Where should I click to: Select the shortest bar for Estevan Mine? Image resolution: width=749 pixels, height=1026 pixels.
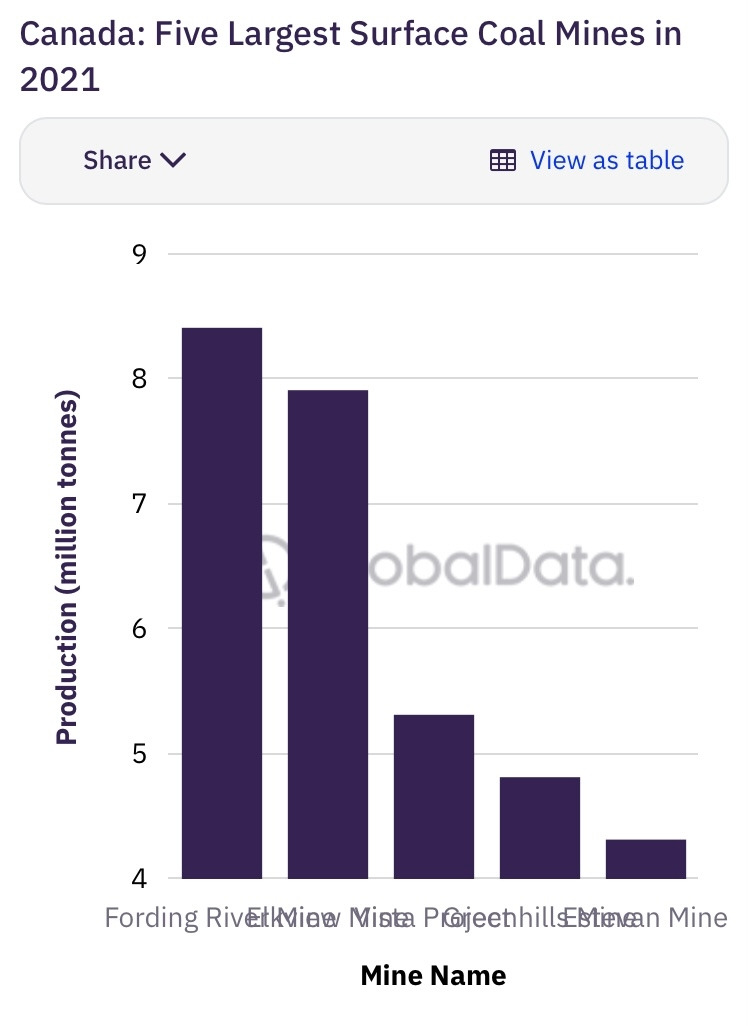646,858
